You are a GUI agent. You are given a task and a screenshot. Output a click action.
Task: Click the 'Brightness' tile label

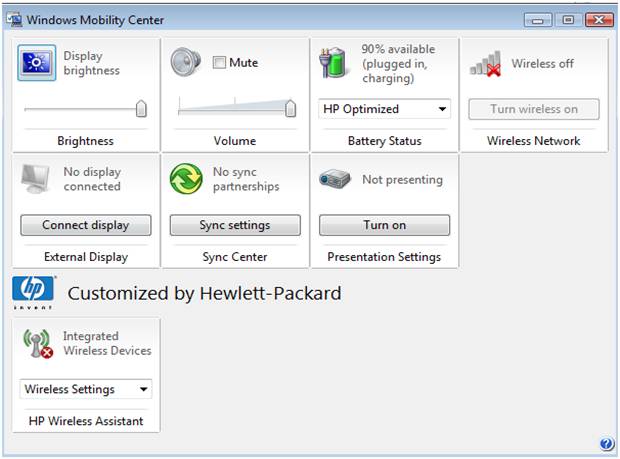click(85, 141)
